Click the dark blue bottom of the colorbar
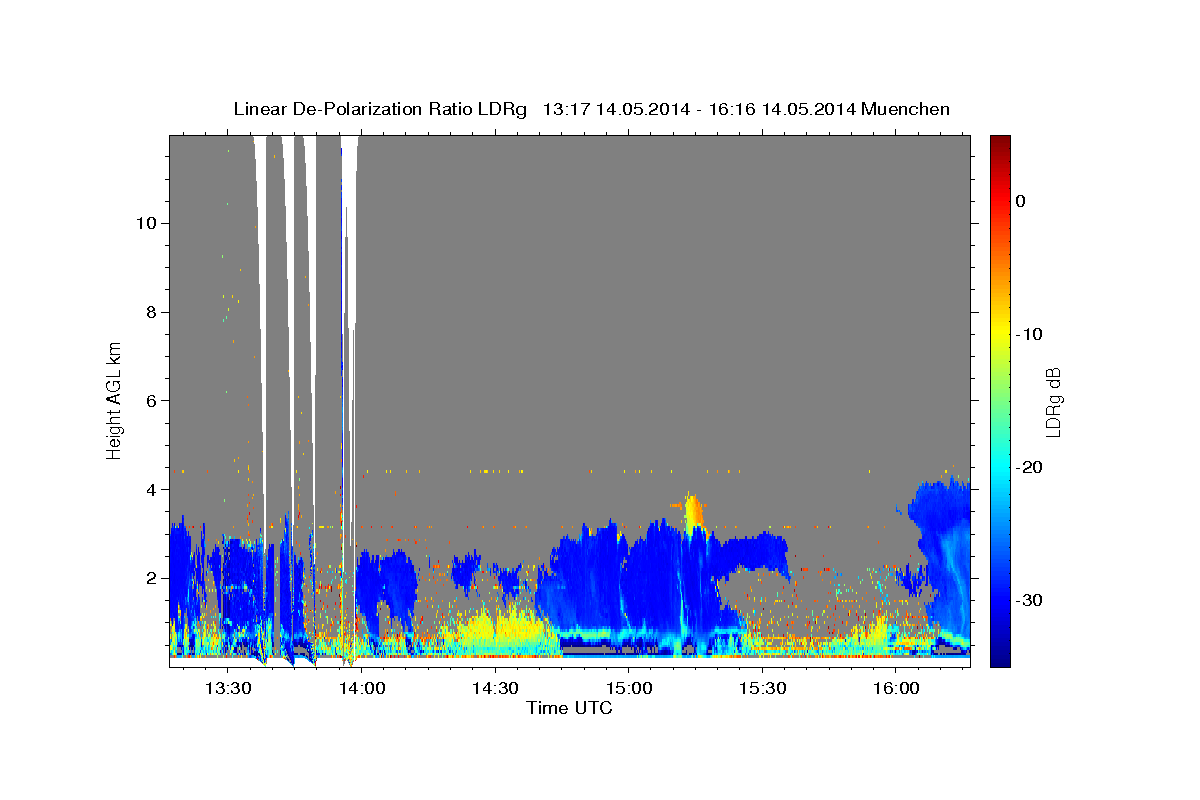Viewport: 1200px width, 800px height. click(1000, 658)
